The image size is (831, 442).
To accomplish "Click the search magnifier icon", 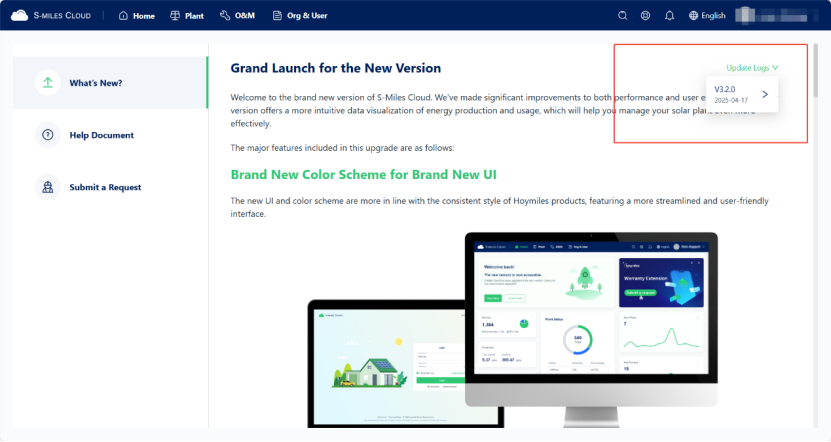I will 622,16.
